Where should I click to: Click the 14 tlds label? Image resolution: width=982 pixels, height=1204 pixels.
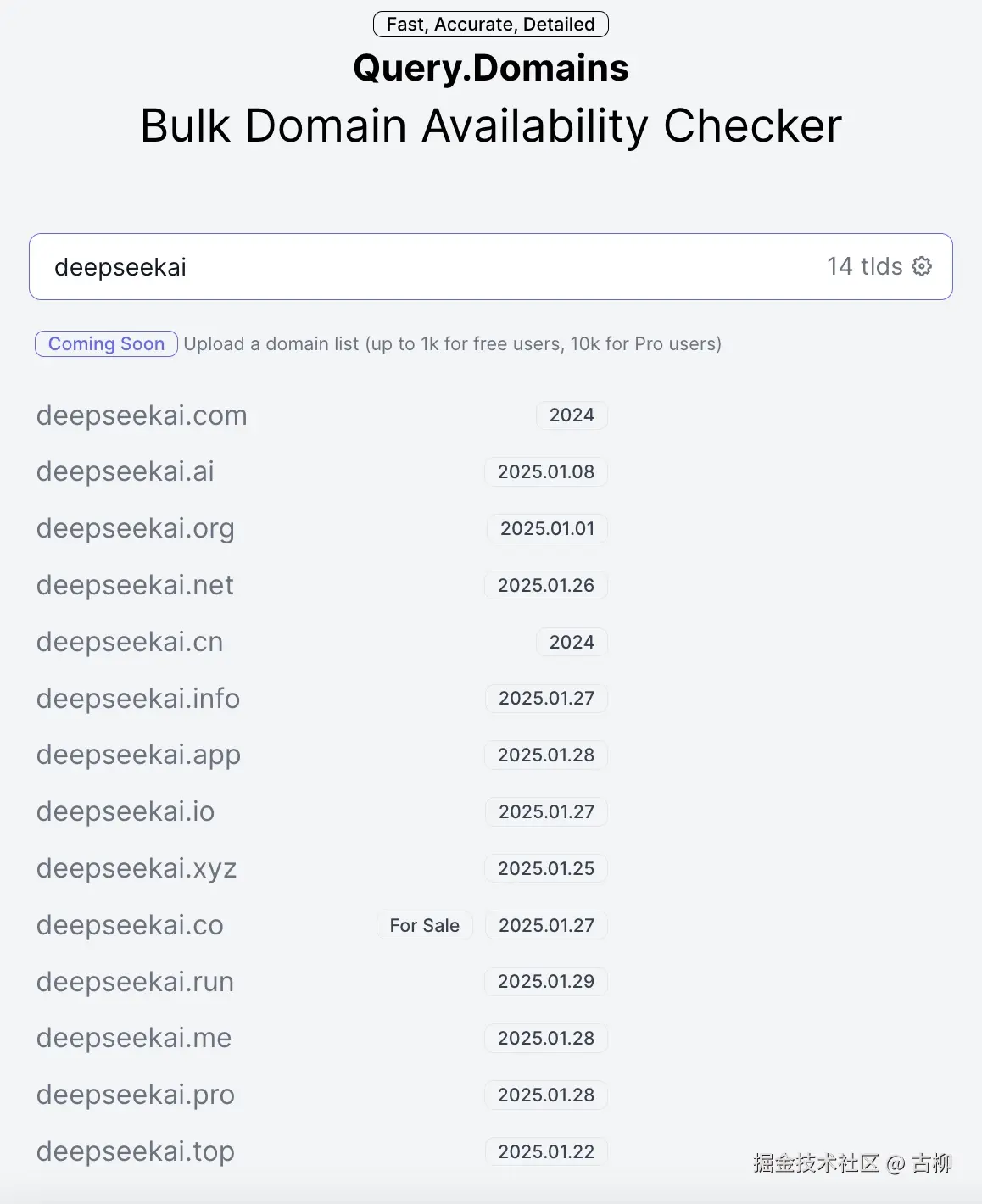[x=864, y=266]
